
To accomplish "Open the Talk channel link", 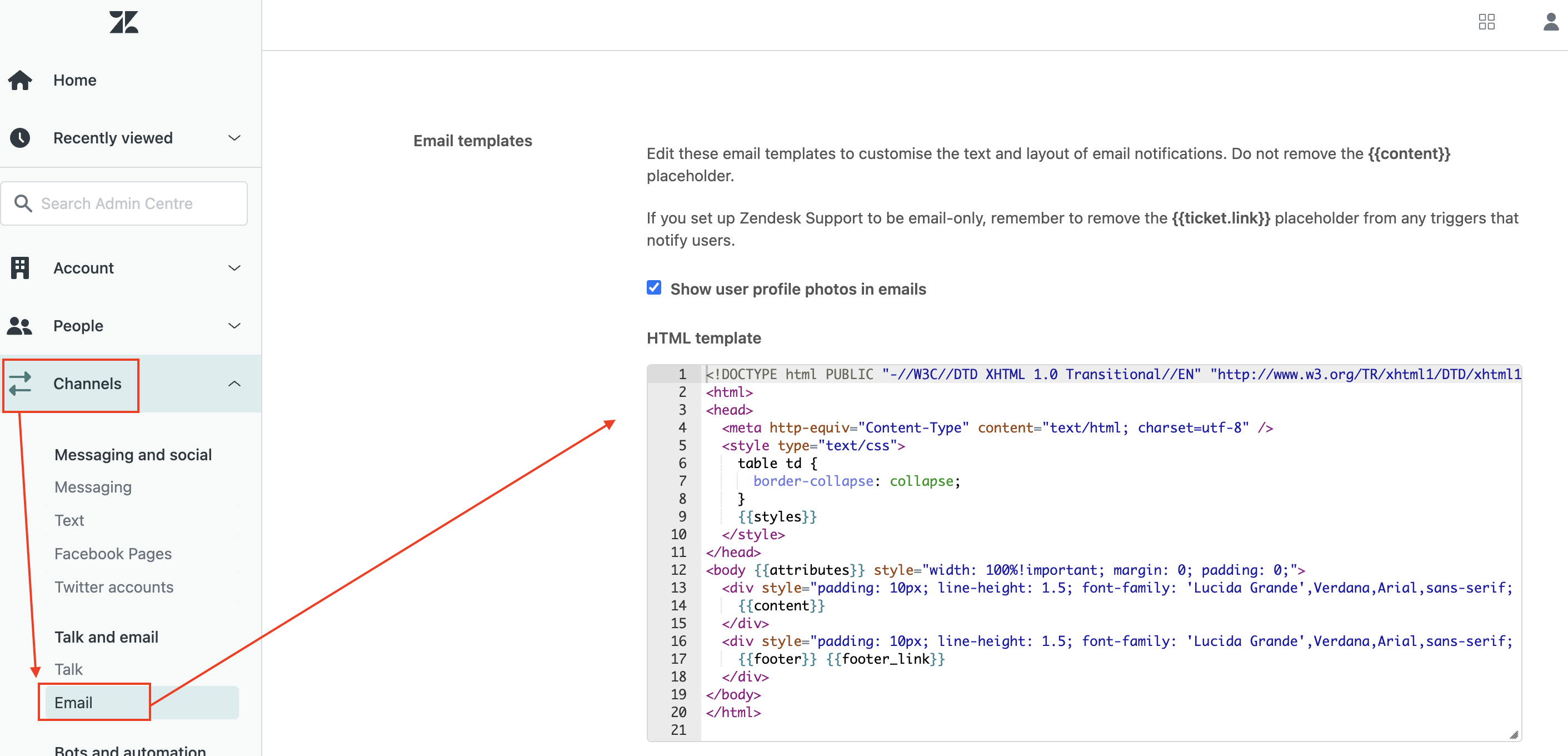I will 68,669.
